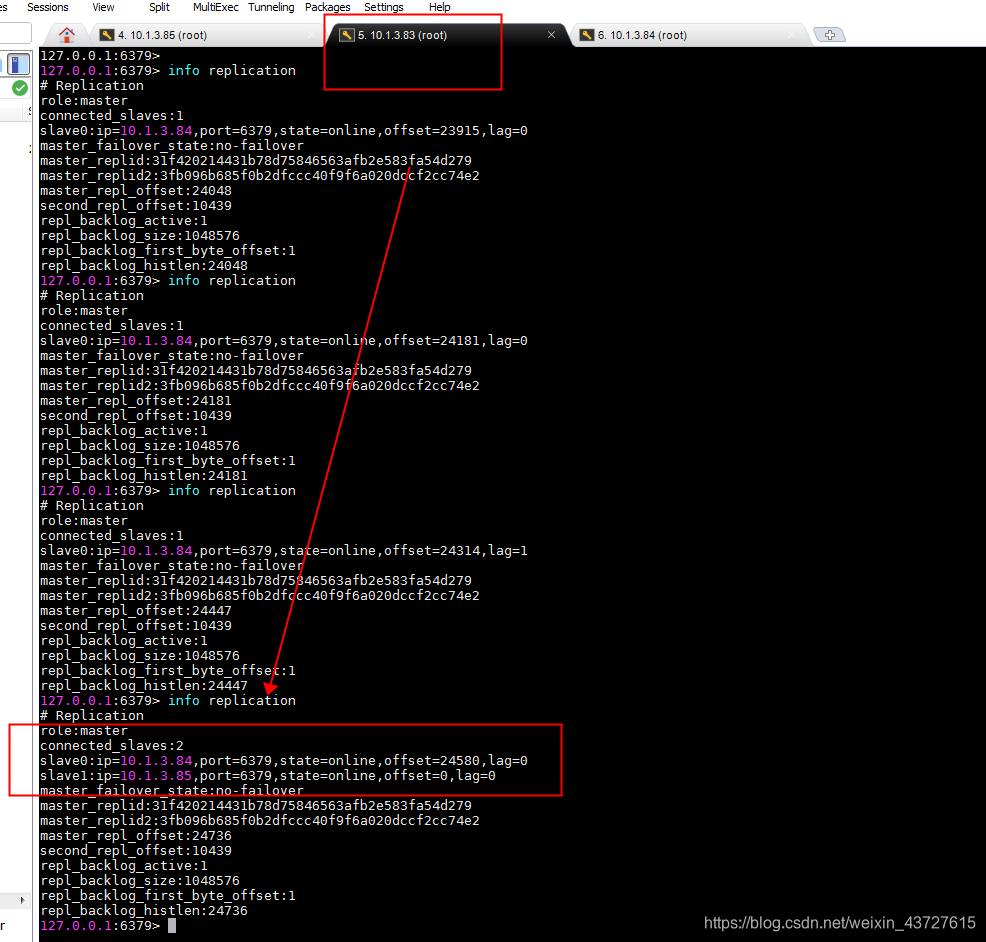Viewport: 986px width, 942px height.
Task: Open the Sessions menu
Action: (48, 7)
